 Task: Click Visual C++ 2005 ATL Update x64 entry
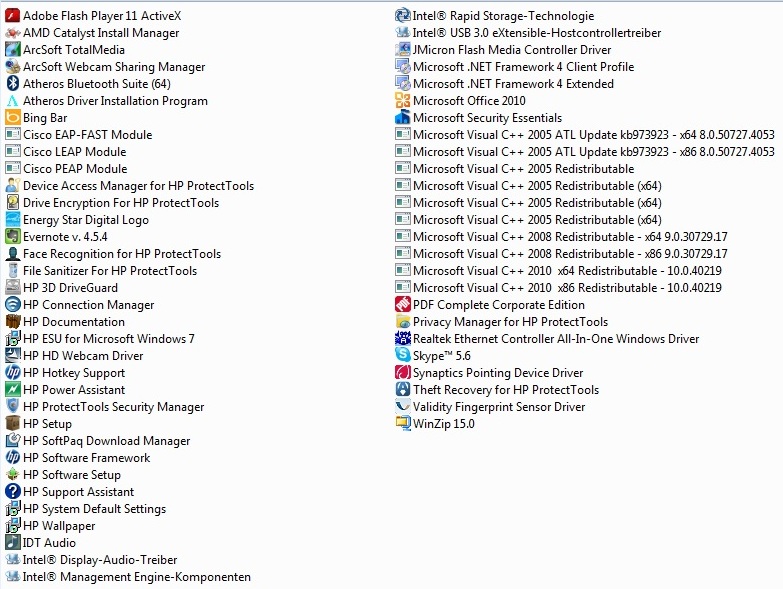[585, 135]
